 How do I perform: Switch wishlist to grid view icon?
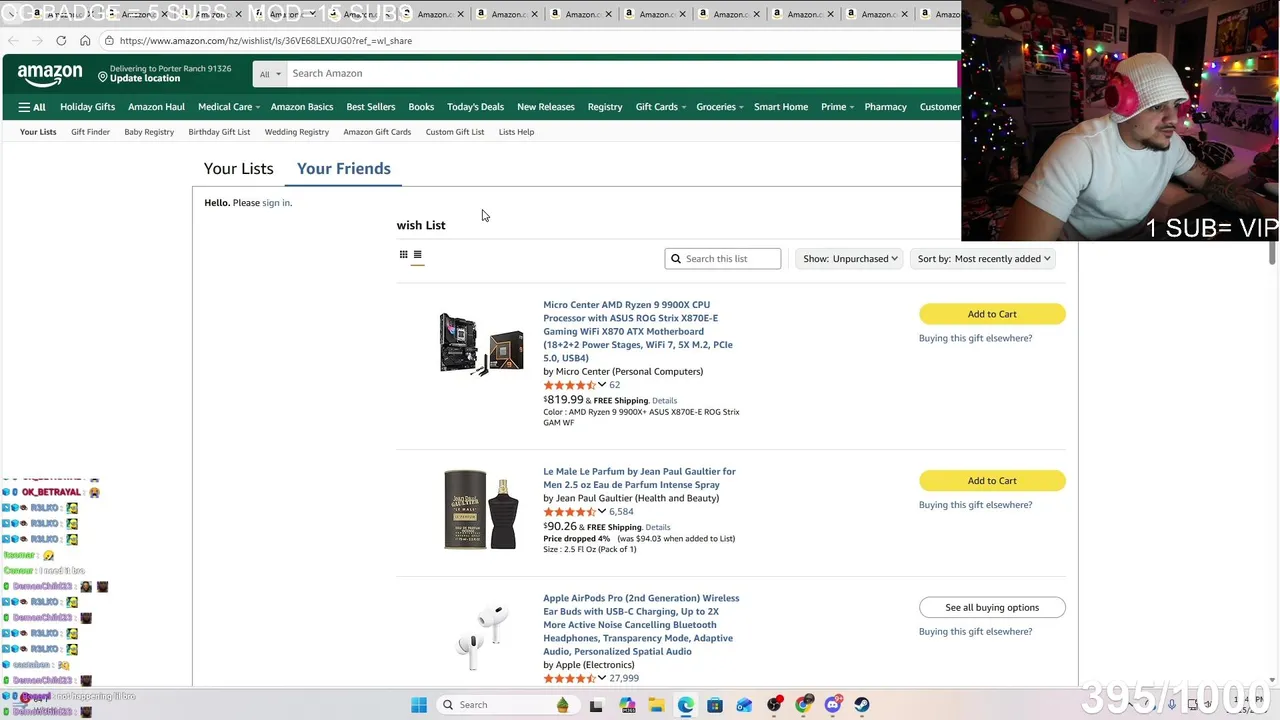pyautogui.click(x=404, y=254)
